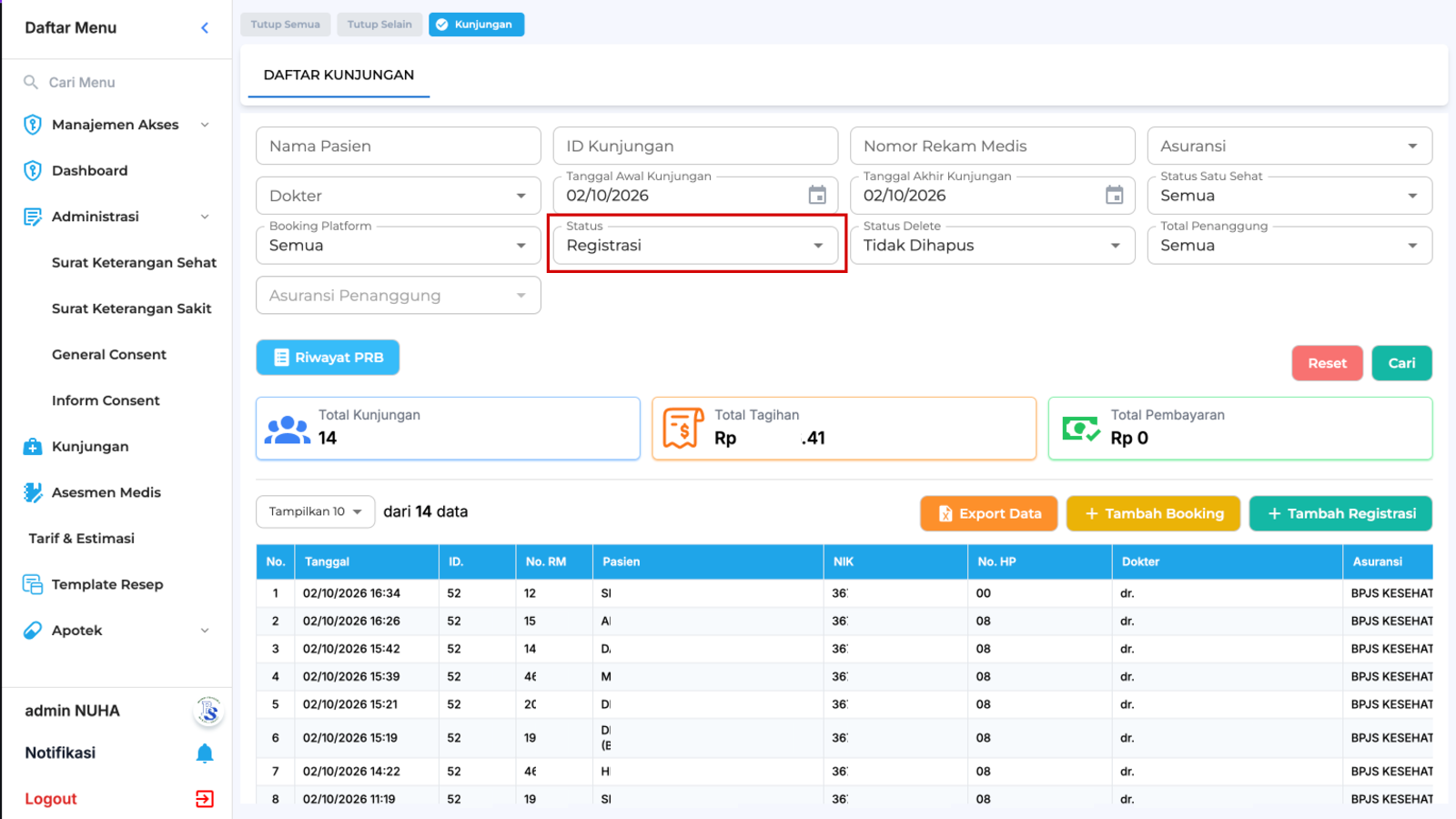Open calendar for Tanggal Awal Kunjungan
Viewport: 1456px width, 819px height.
(817, 195)
